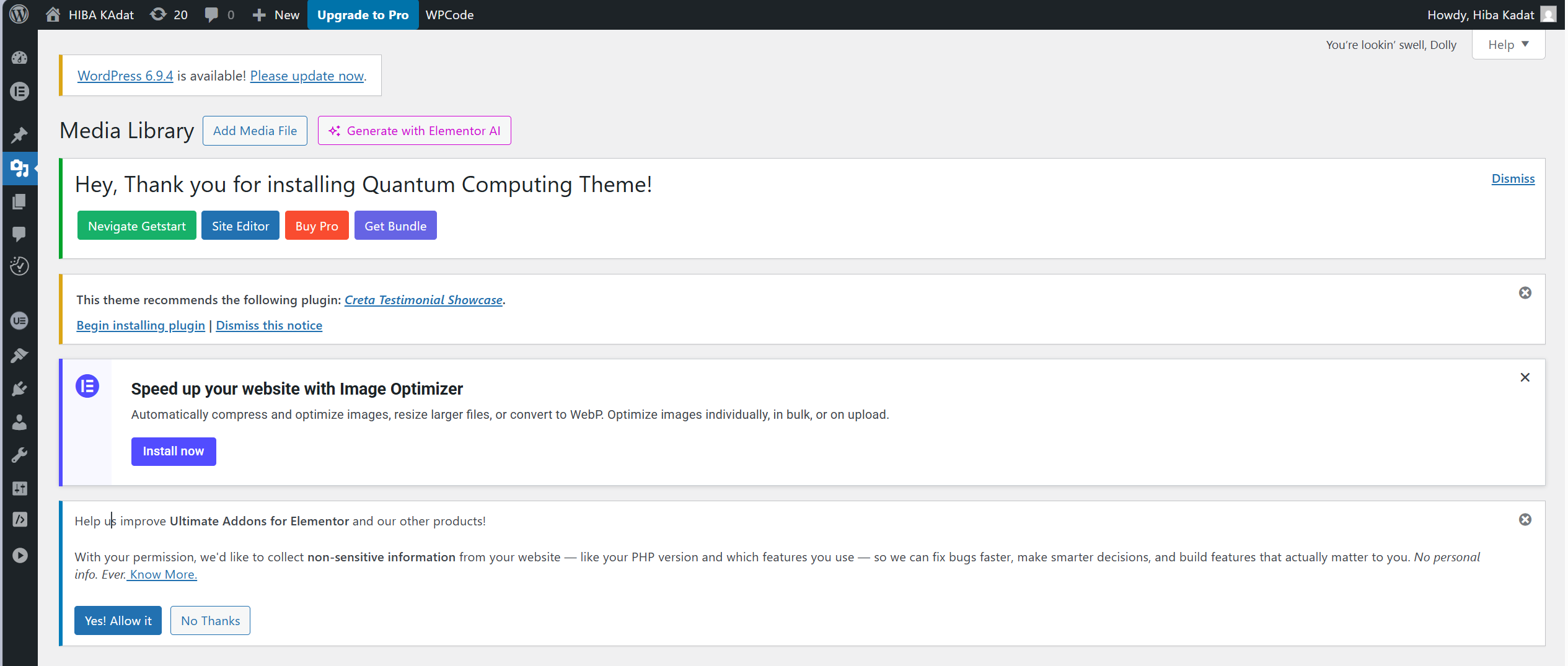Open the cookie consent plugin icon

(19, 266)
